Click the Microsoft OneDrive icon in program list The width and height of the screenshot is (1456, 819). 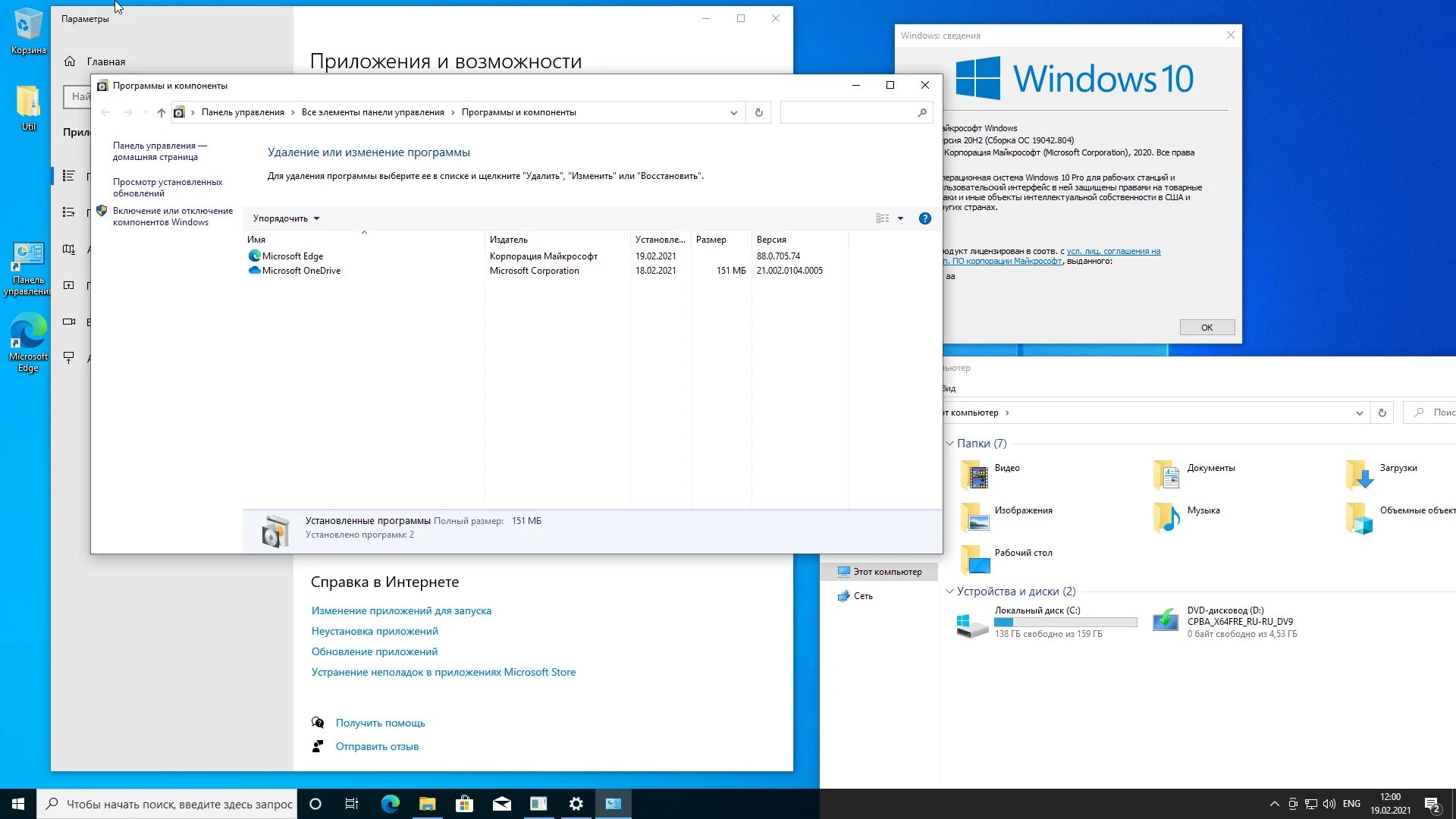(254, 271)
